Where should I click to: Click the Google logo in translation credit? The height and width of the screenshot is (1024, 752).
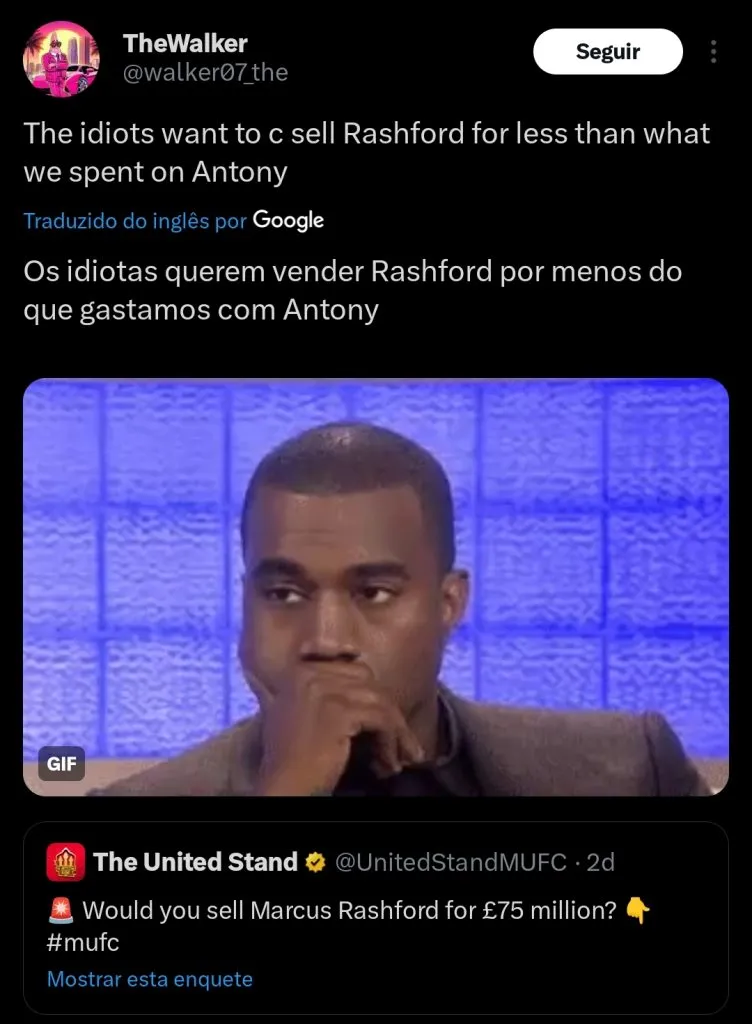tap(288, 220)
